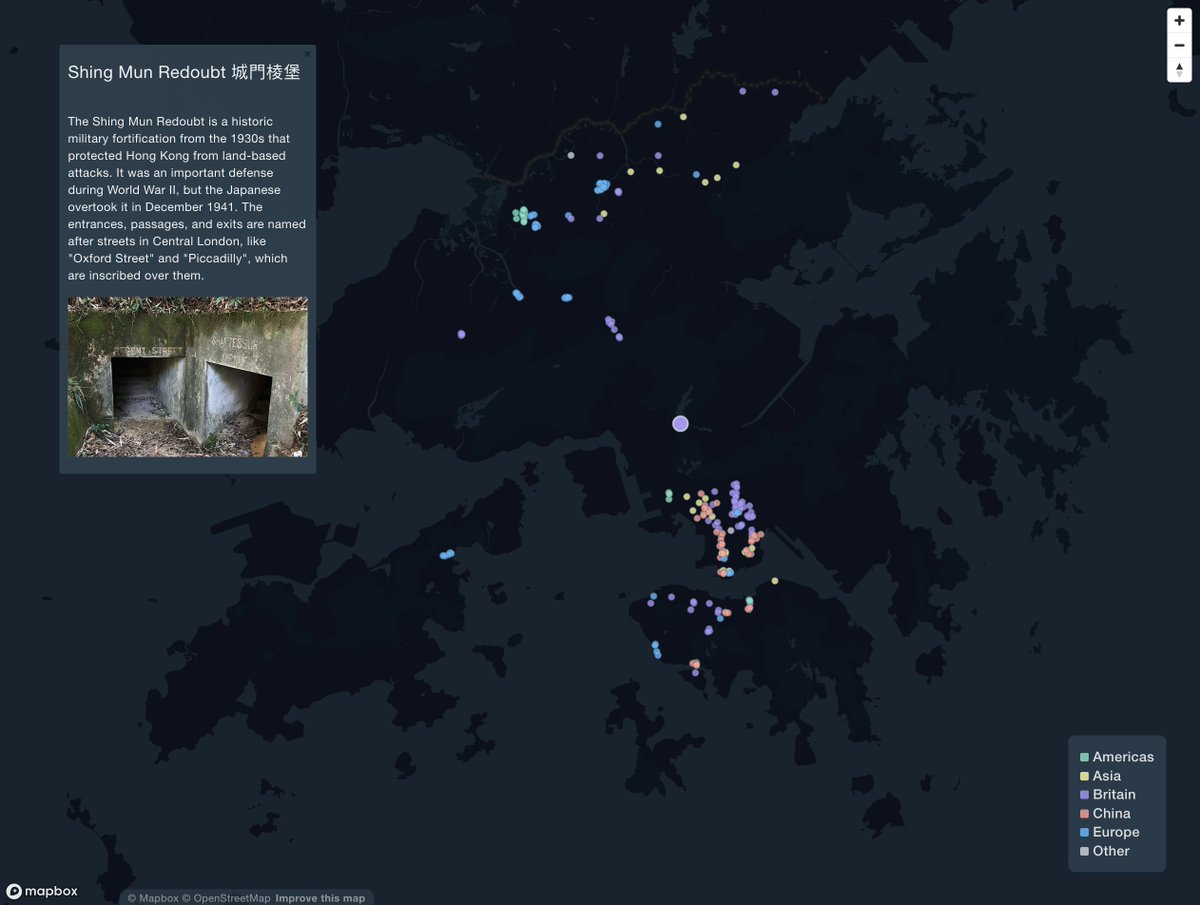Select the highlighted Shing Mun Redoubt marker
The height and width of the screenshot is (905, 1200).
pyautogui.click(x=680, y=424)
